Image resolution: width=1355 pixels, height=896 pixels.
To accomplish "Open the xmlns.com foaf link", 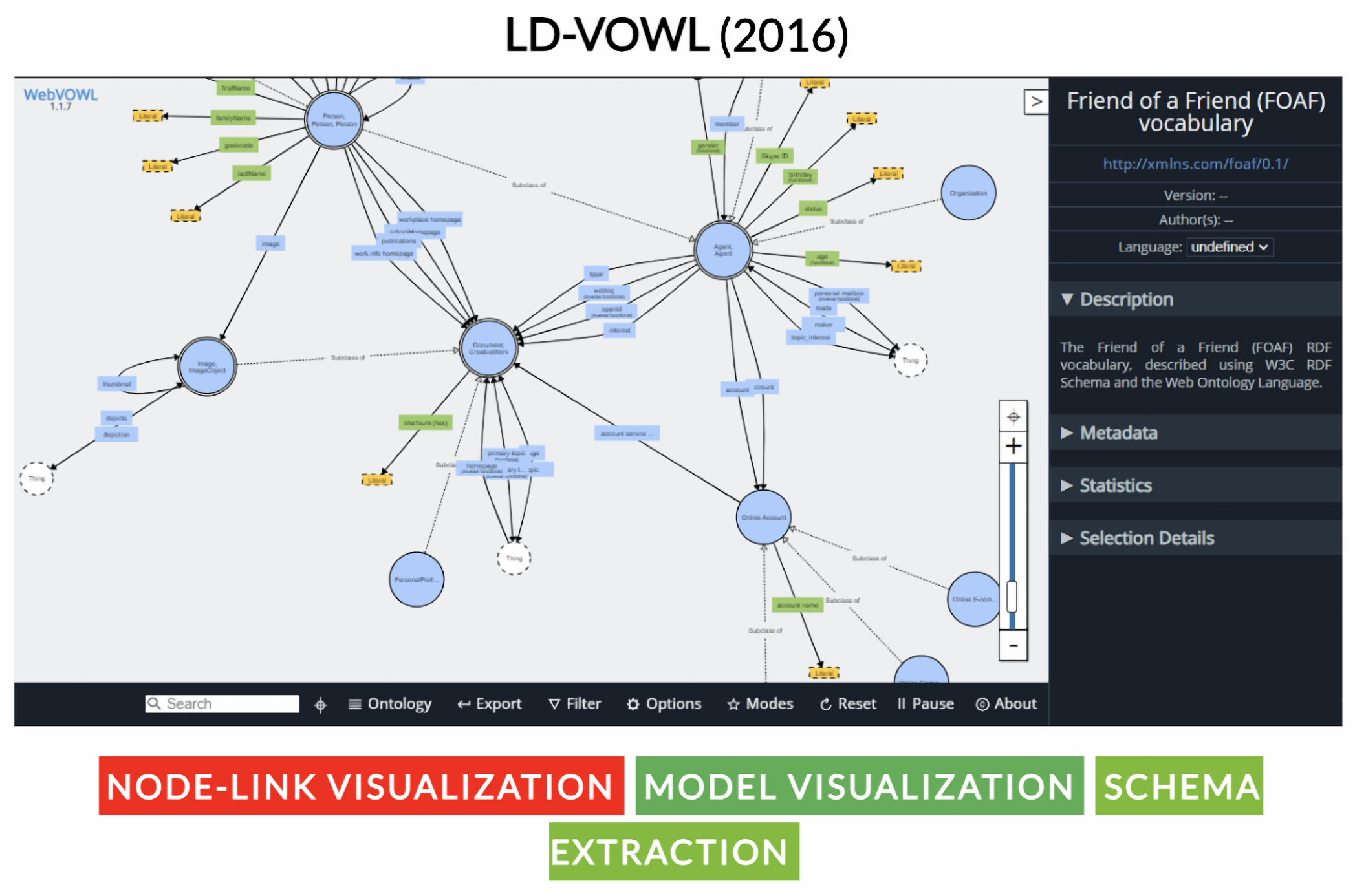I will tap(1195, 164).
